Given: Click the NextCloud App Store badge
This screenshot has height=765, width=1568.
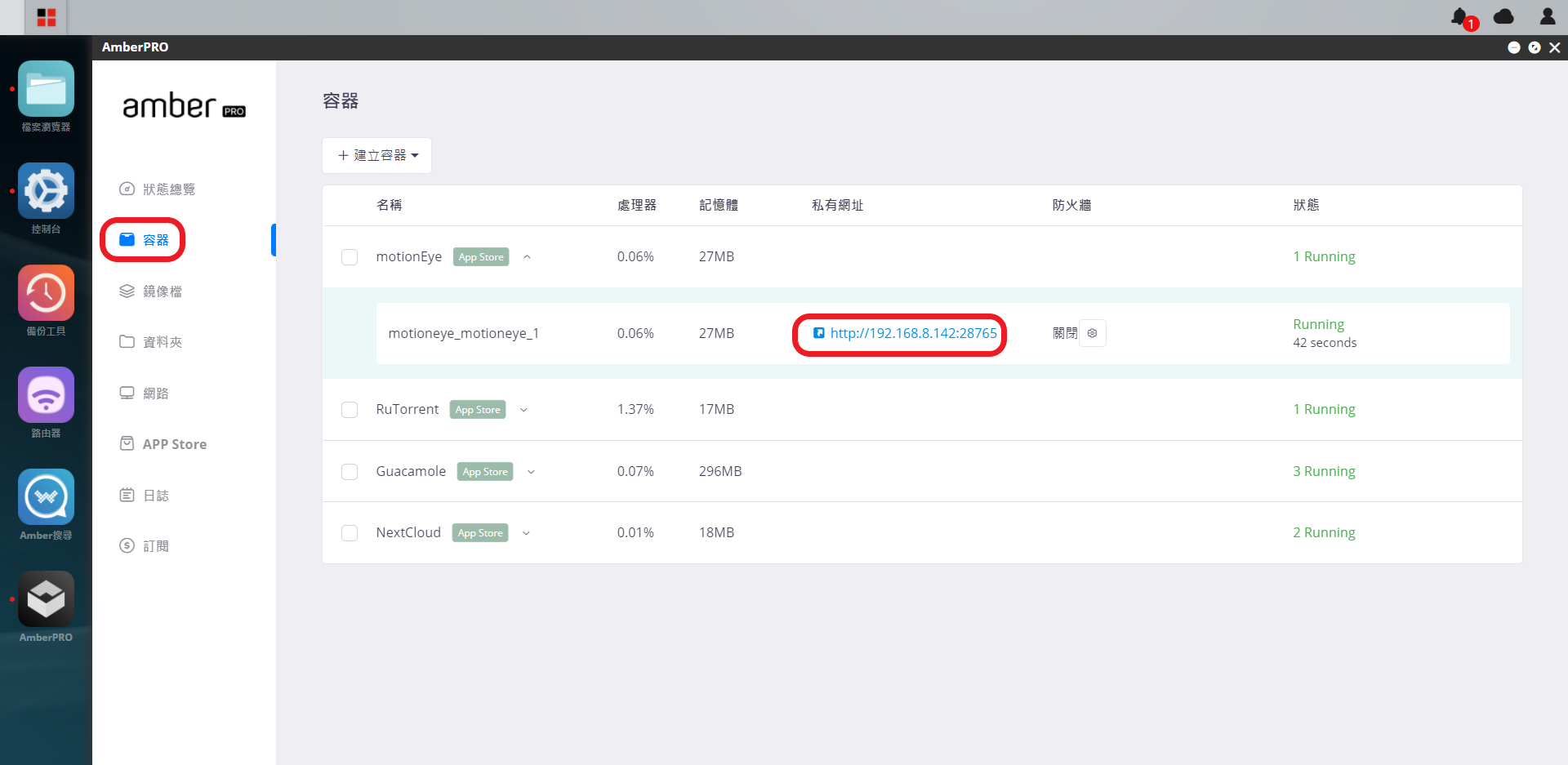Looking at the screenshot, I should coord(480,533).
